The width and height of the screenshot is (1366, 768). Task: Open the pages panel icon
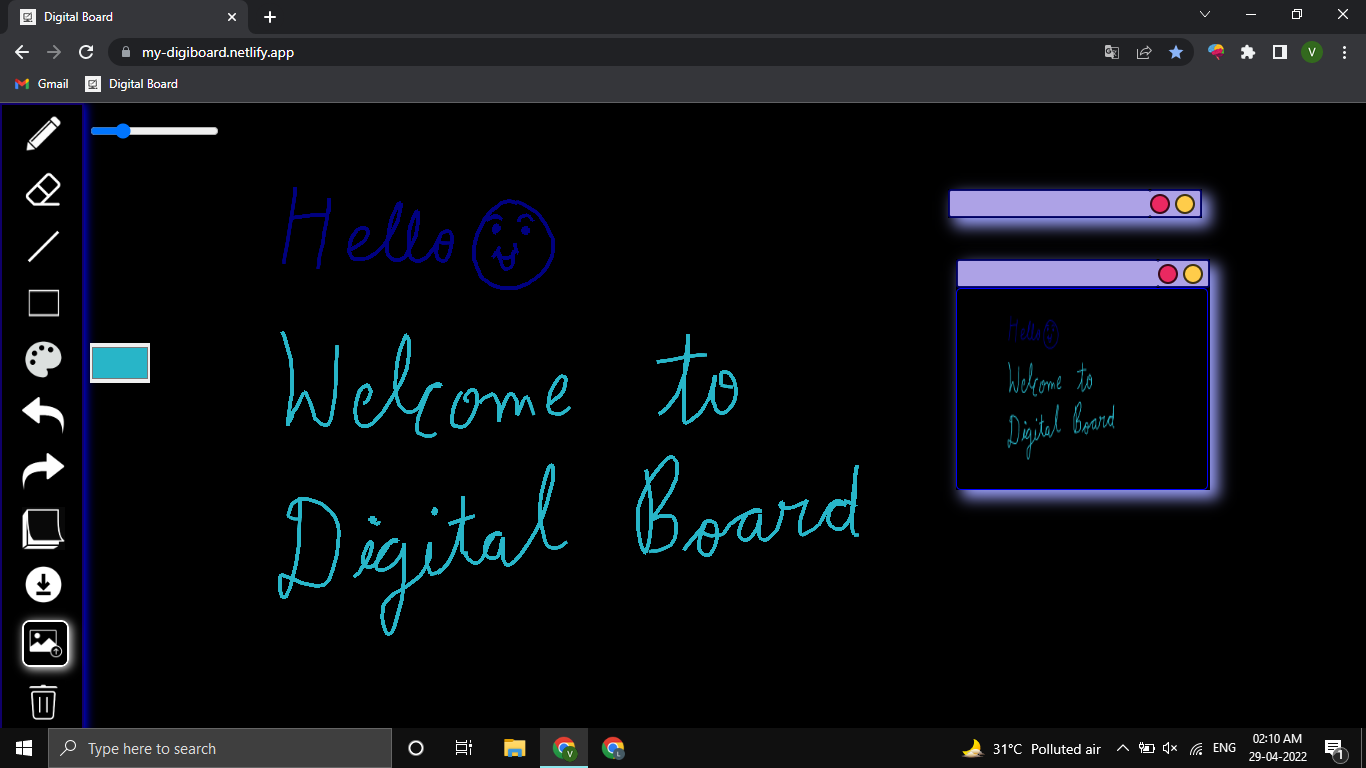point(43,527)
